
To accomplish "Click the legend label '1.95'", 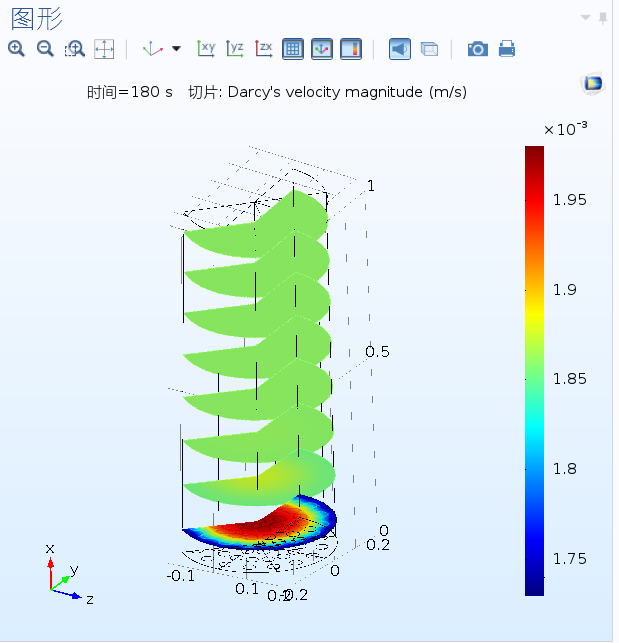I will [x=570, y=200].
